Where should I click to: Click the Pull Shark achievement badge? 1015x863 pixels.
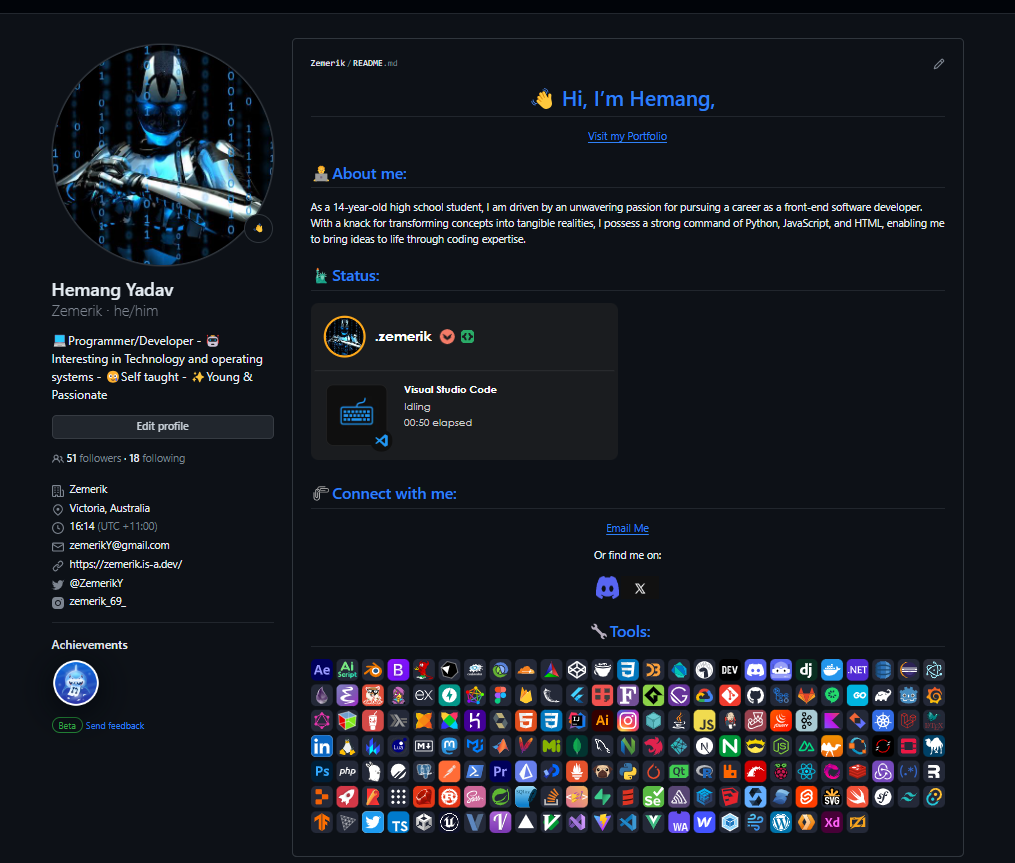75,682
